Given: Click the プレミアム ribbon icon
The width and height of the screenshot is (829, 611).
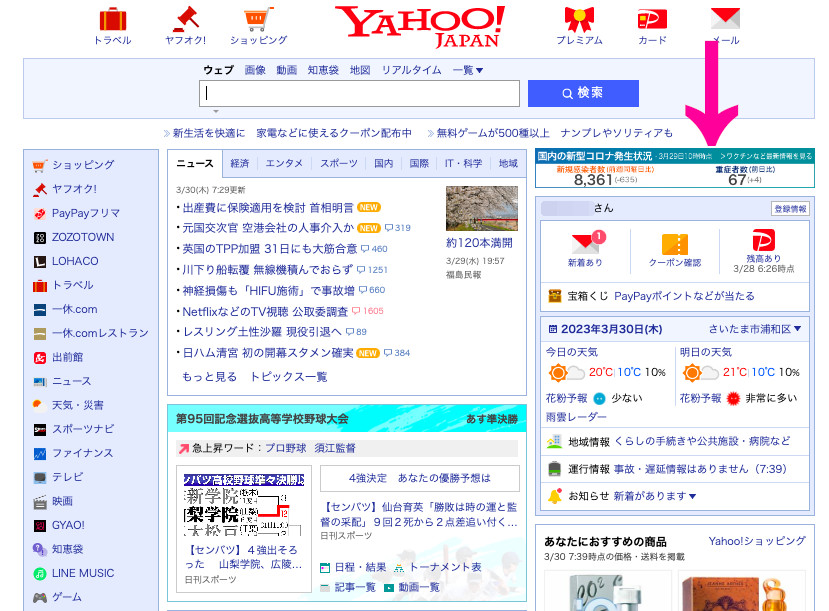Looking at the screenshot, I should (x=579, y=19).
